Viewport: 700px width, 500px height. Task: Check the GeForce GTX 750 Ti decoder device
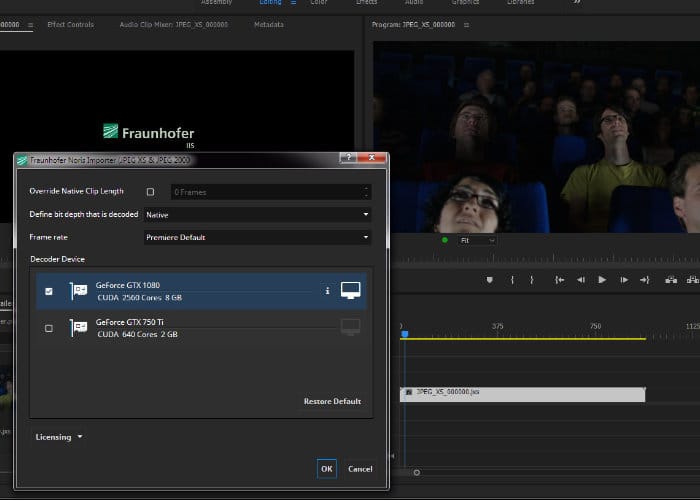(x=49, y=328)
